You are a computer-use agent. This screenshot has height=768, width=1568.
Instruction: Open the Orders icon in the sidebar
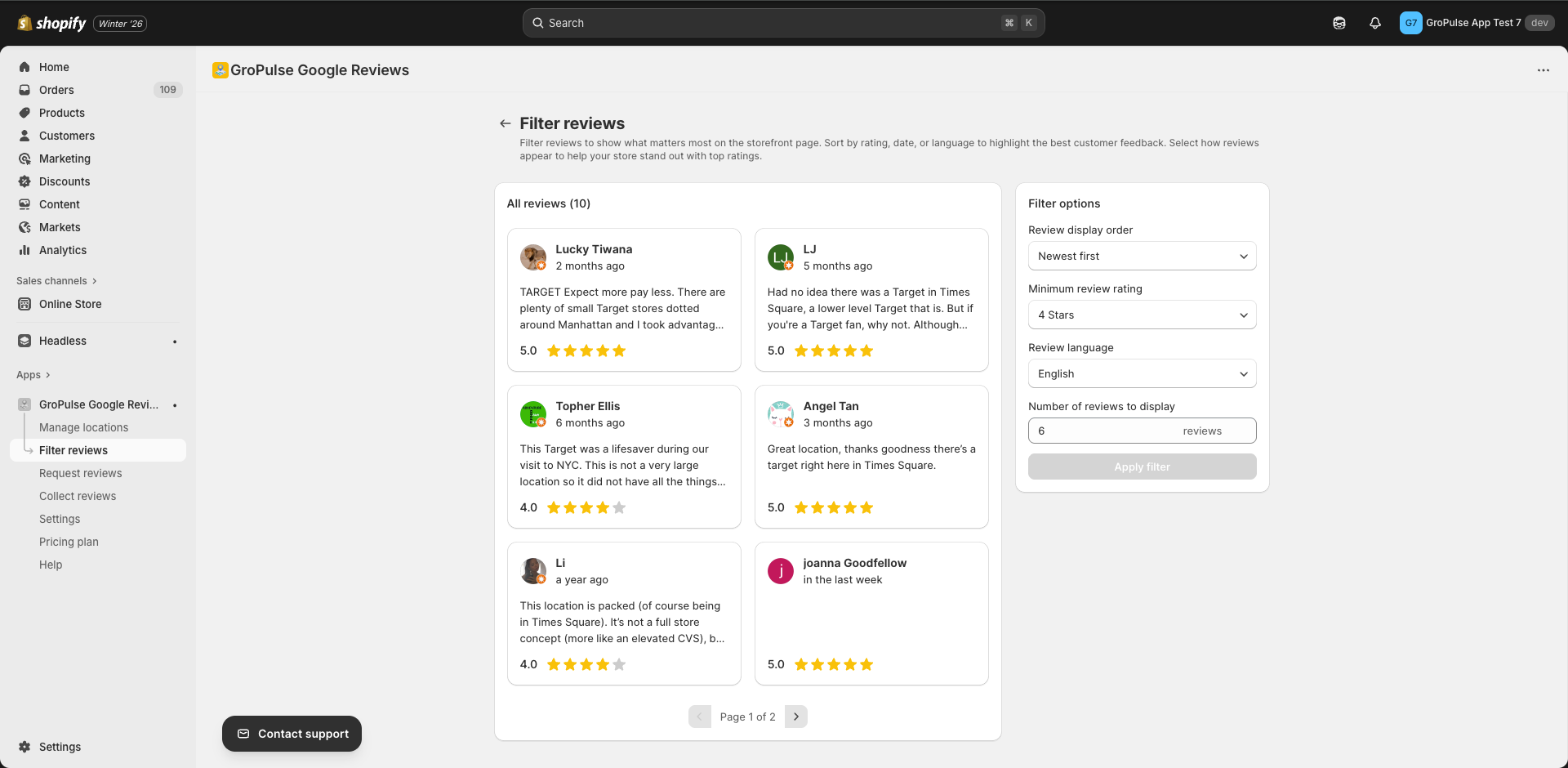24,90
